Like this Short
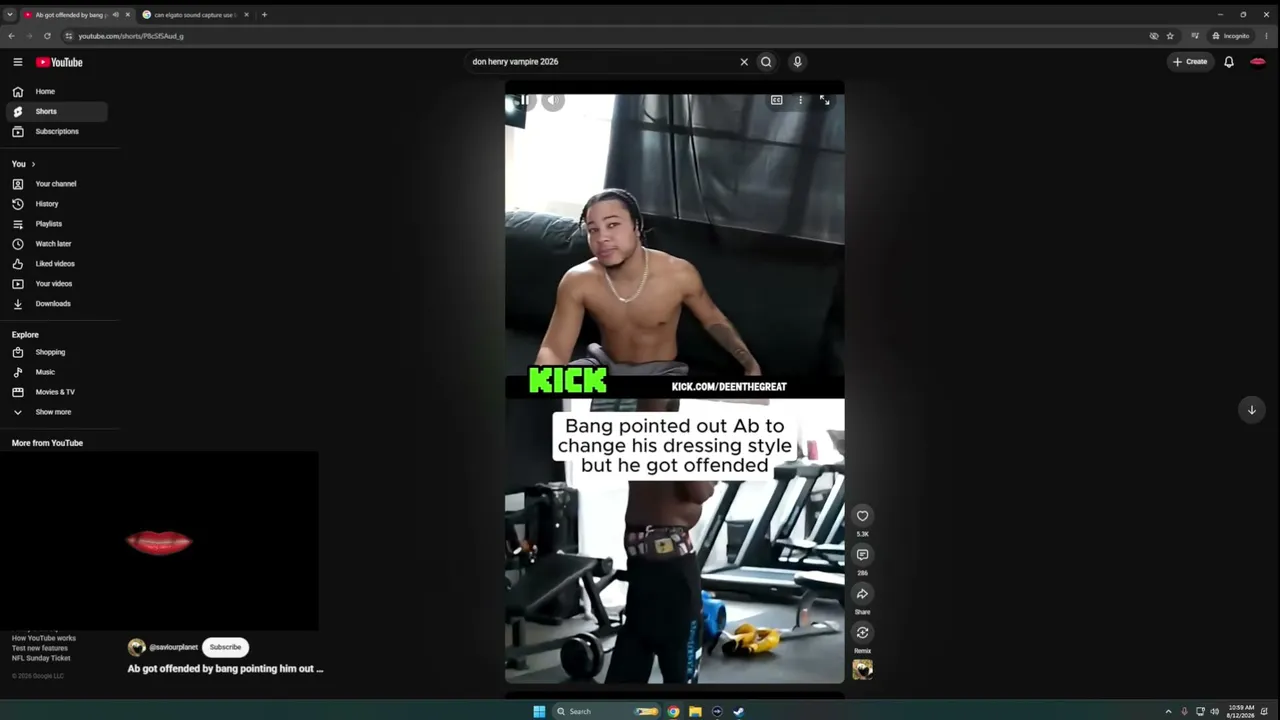The width and height of the screenshot is (1280, 720). 862,516
